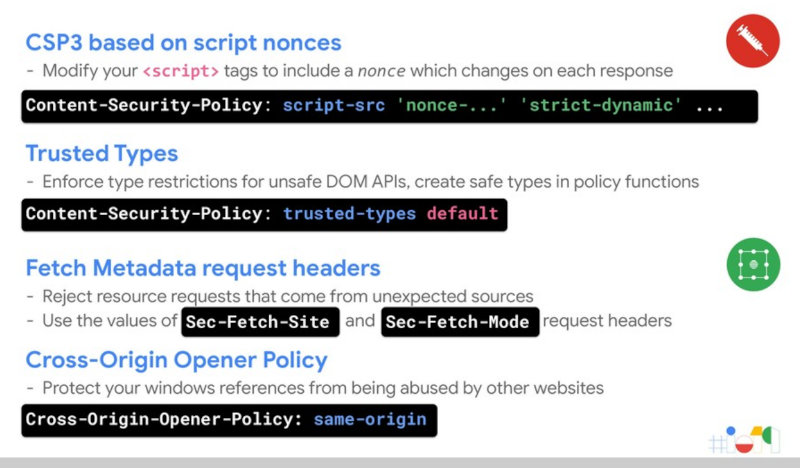Click the Sec-Fetch-Mode header badge
The width and height of the screenshot is (800, 468).
[460, 323]
